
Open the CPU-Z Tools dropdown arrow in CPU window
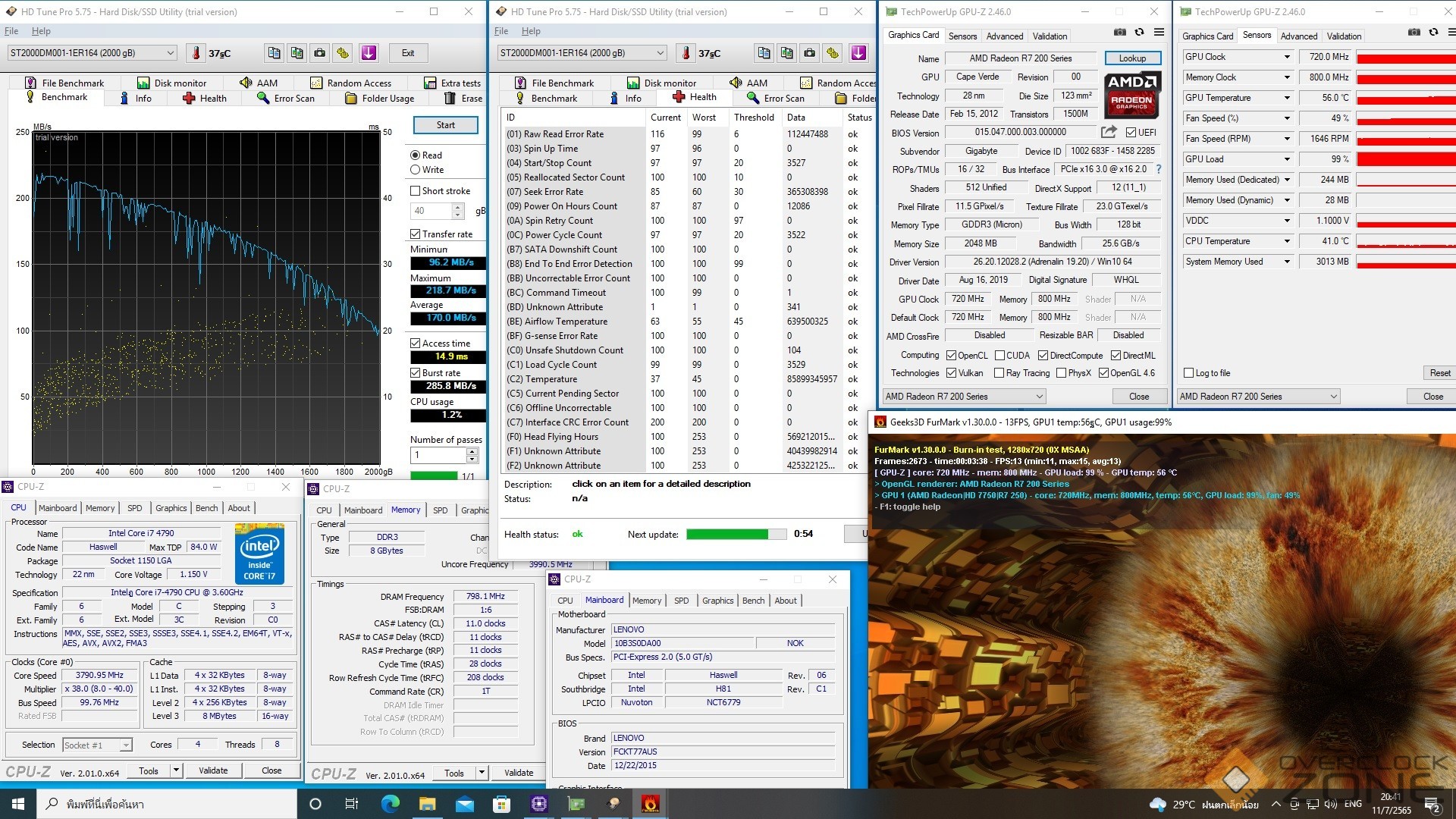tap(176, 770)
